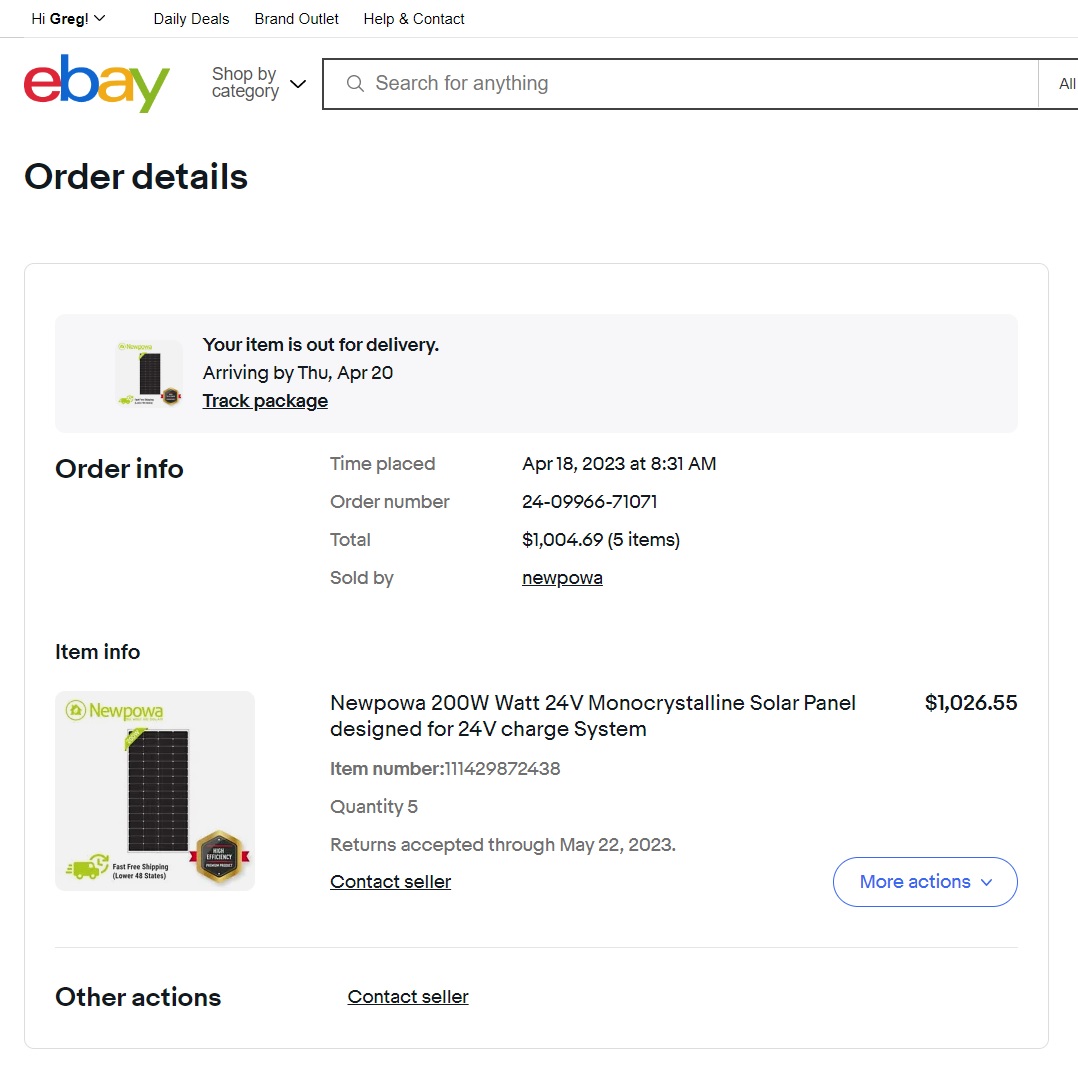
Task: Click the Track package link
Action: (x=265, y=401)
